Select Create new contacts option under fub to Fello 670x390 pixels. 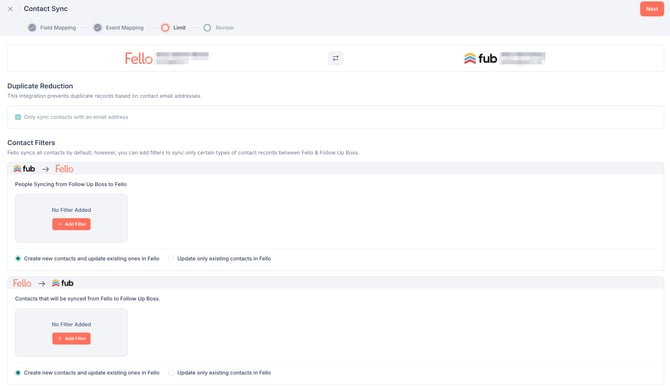[x=18, y=258]
